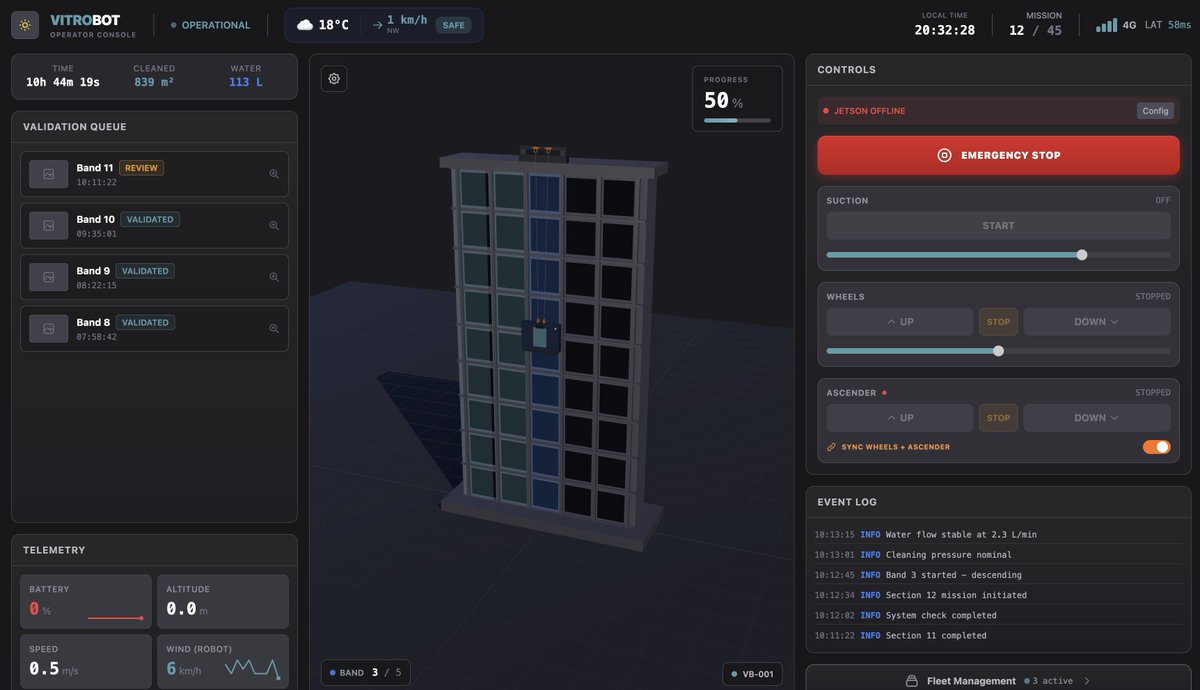Click the Altitude telemetry card

coord(223,601)
